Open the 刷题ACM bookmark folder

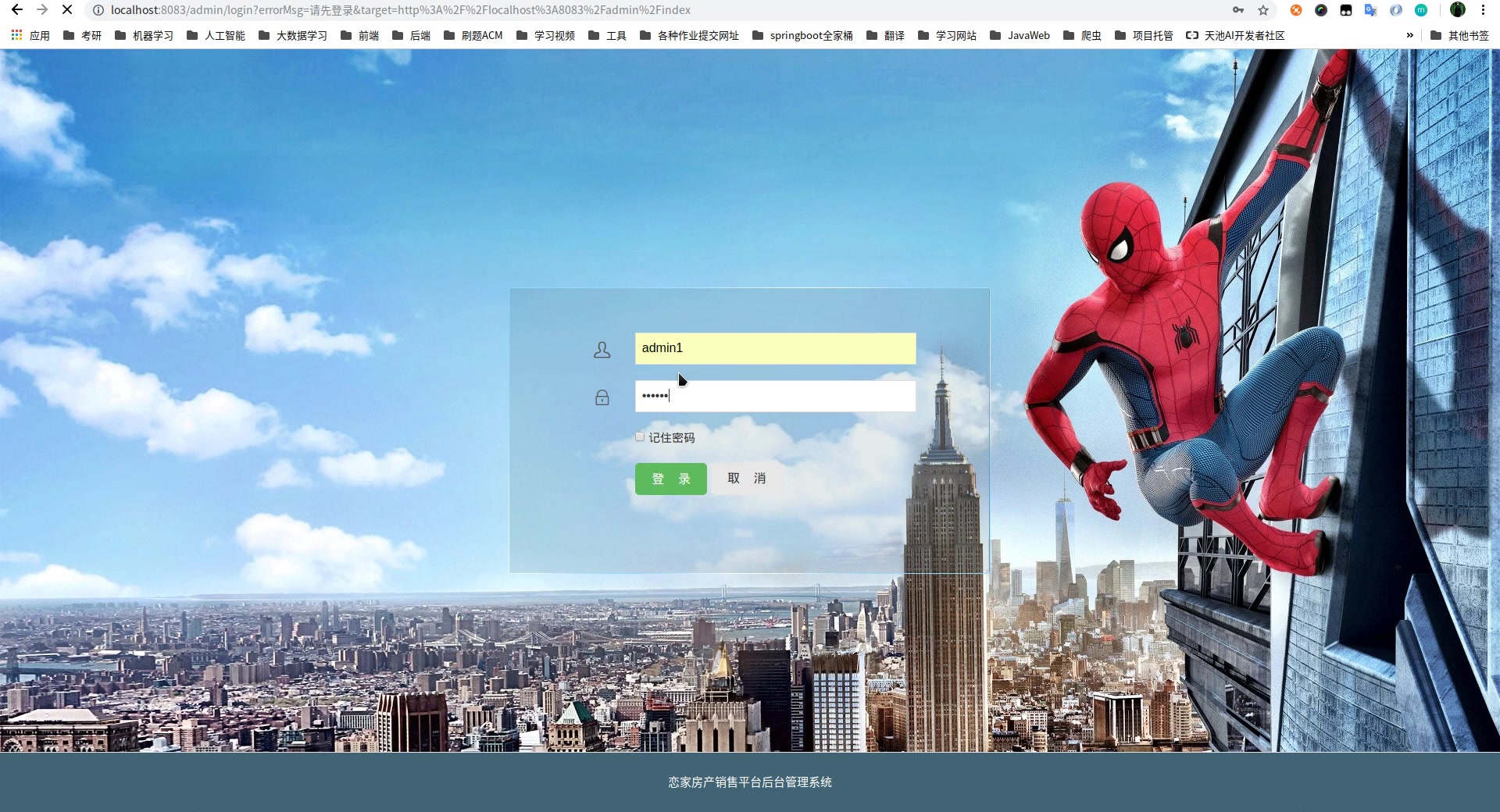tap(473, 36)
